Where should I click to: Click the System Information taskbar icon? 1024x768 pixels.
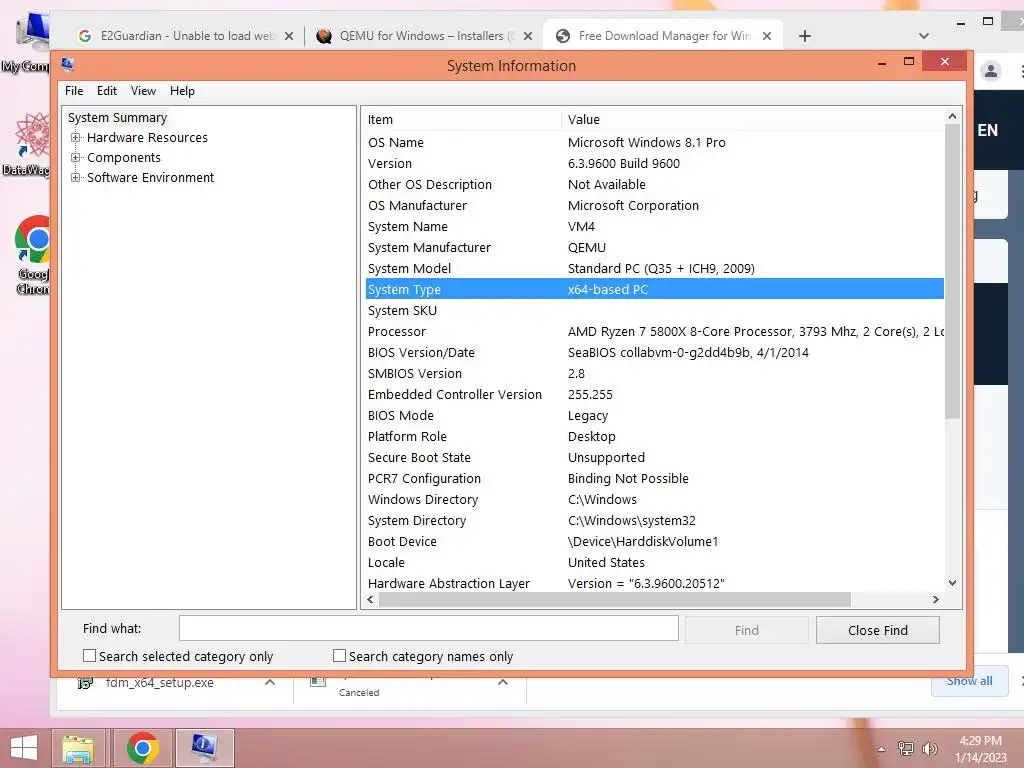point(204,748)
